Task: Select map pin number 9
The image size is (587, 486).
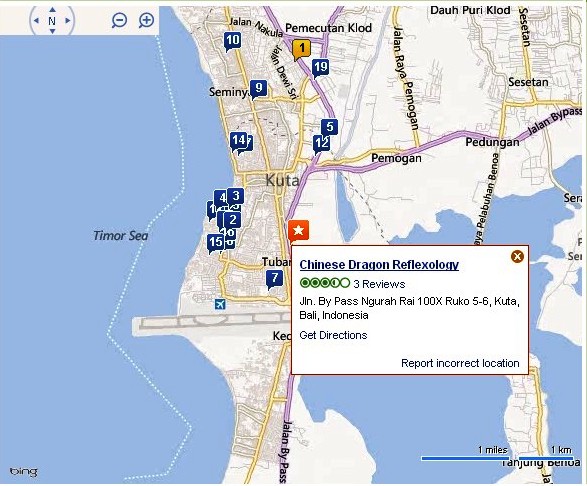Action: (258, 89)
